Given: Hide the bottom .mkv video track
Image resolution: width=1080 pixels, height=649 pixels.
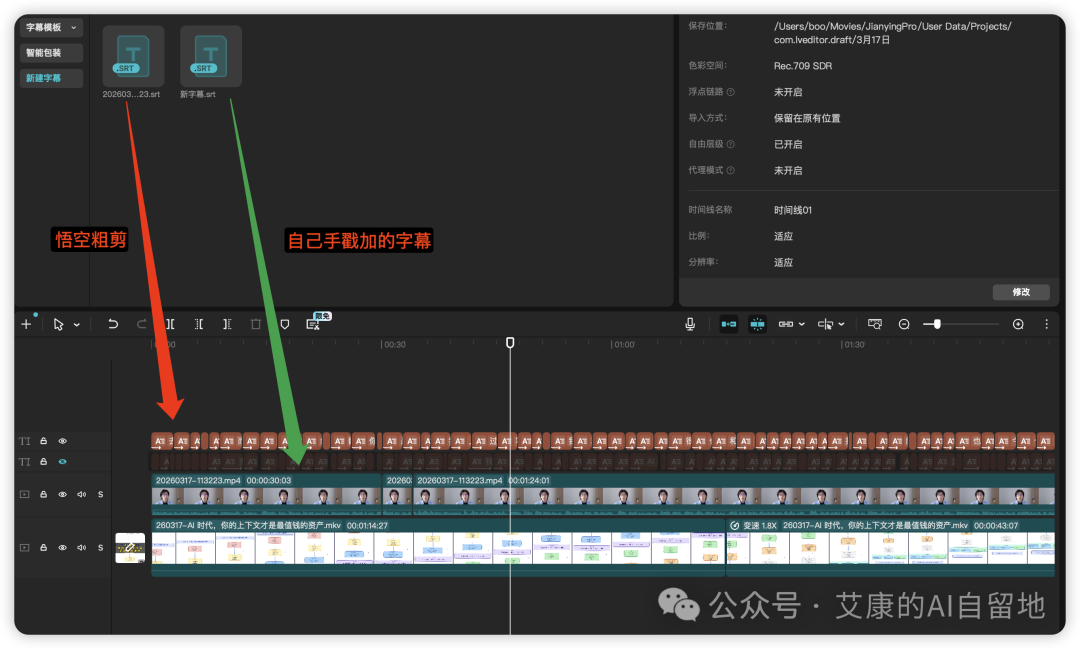Looking at the screenshot, I should tap(63, 548).
